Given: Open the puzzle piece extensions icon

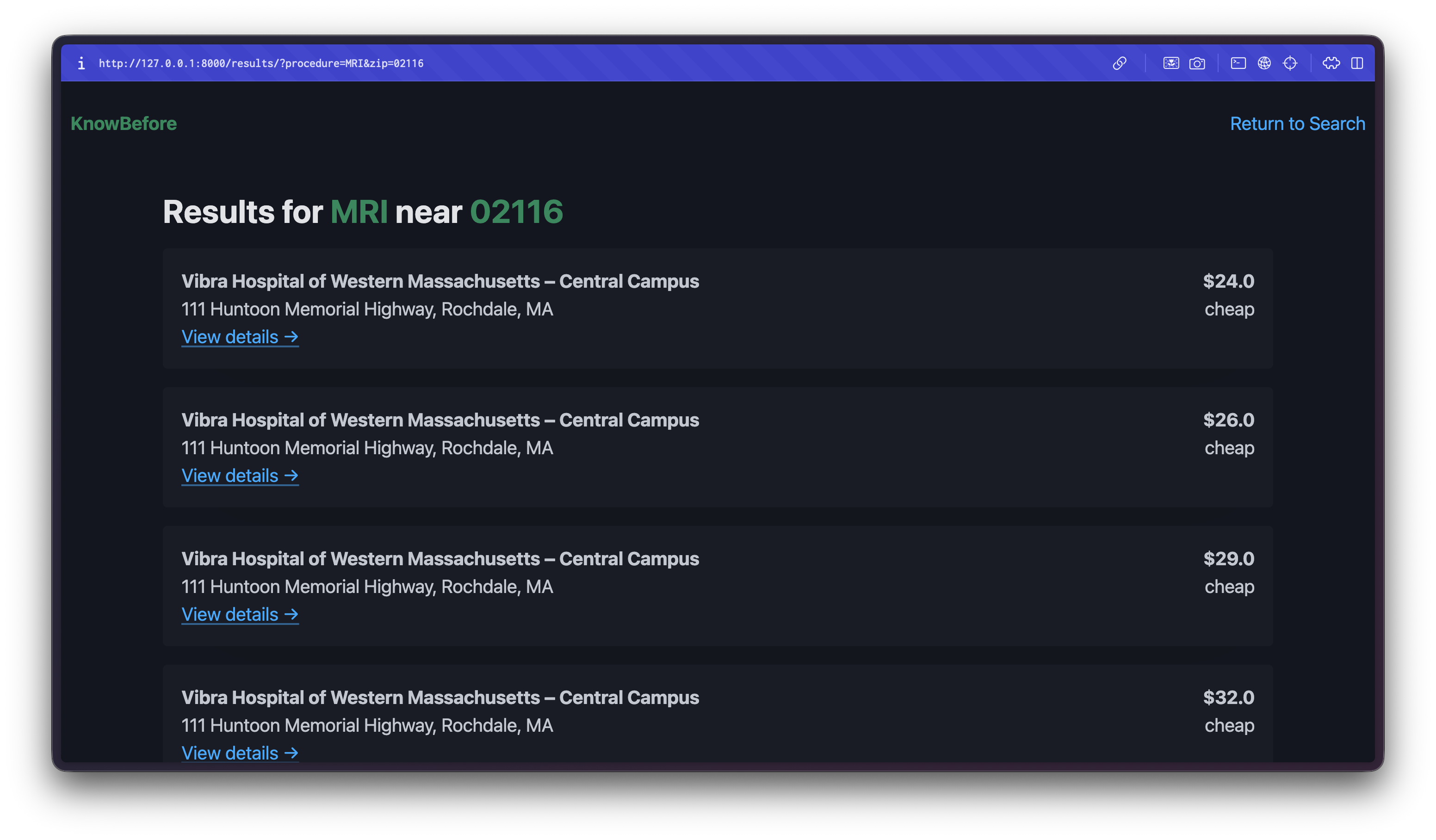Looking at the screenshot, I should click(x=1331, y=63).
